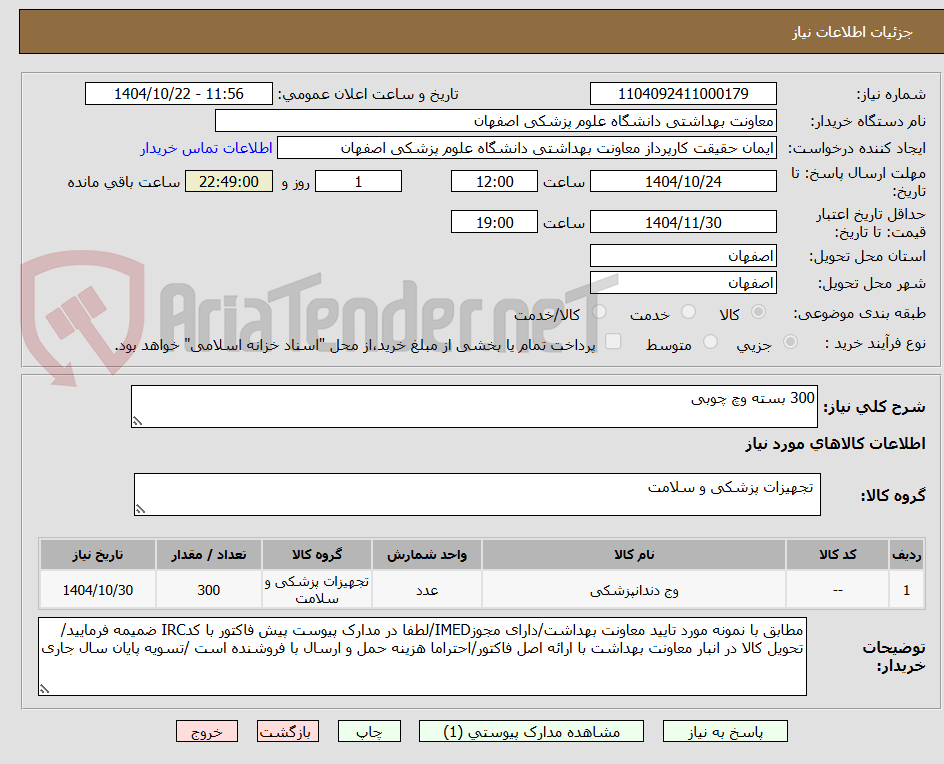Click the quantity cell showing 300
This screenshot has width=944, height=764.
209,590
